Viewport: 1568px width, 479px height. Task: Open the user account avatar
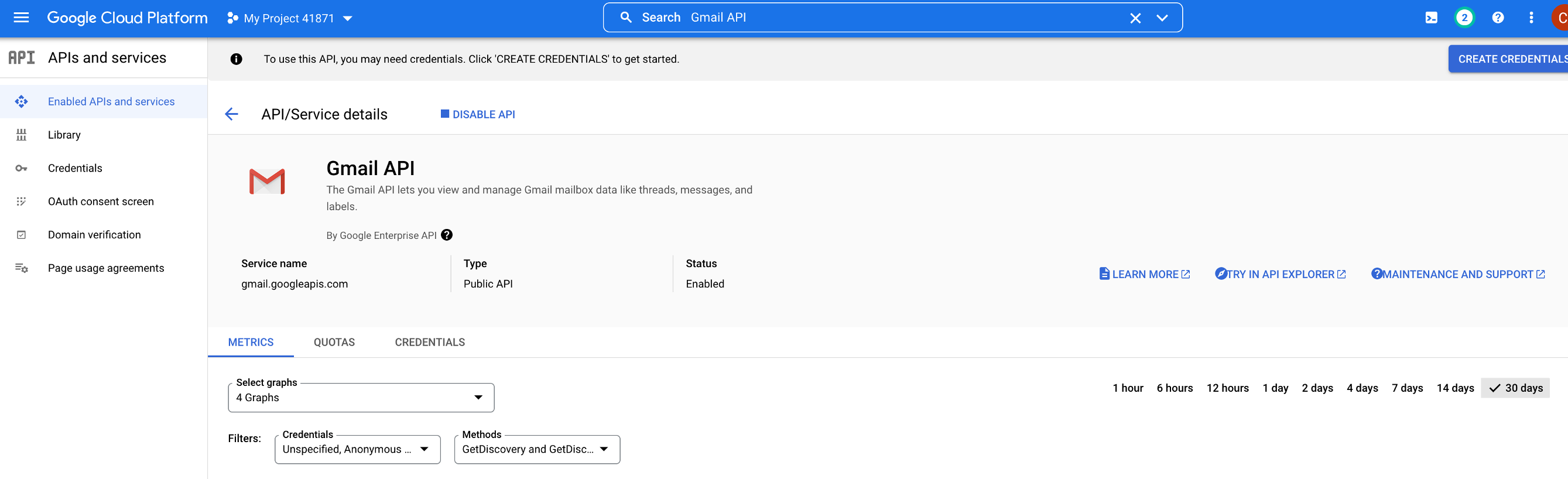click(x=1560, y=18)
